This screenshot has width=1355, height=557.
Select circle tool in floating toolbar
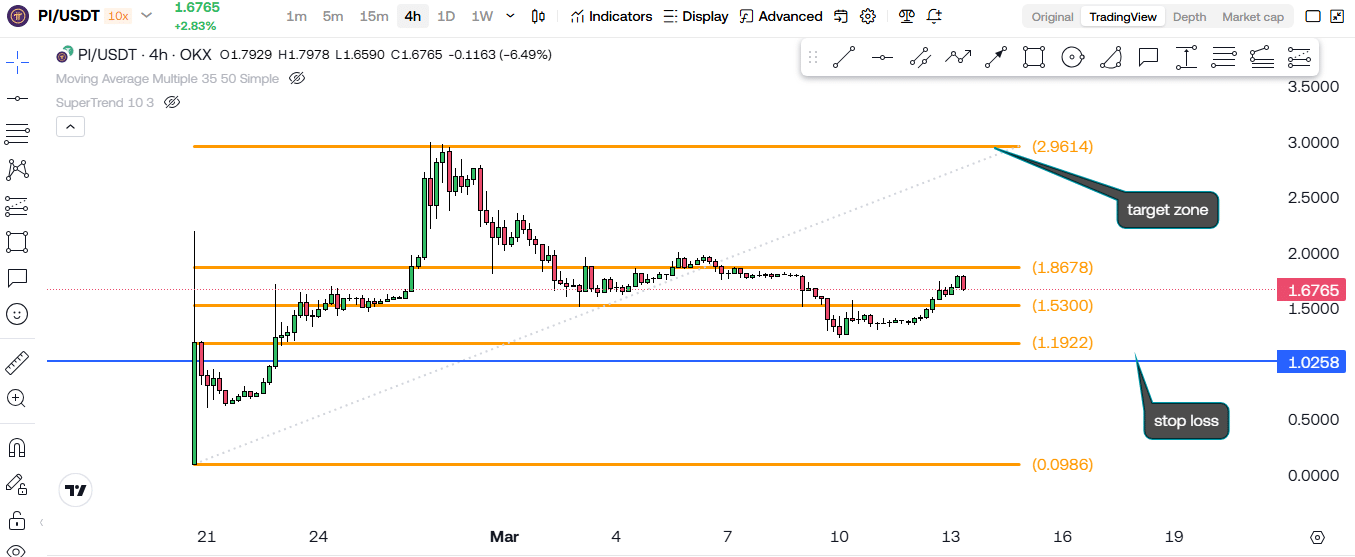pos(1072,58)
